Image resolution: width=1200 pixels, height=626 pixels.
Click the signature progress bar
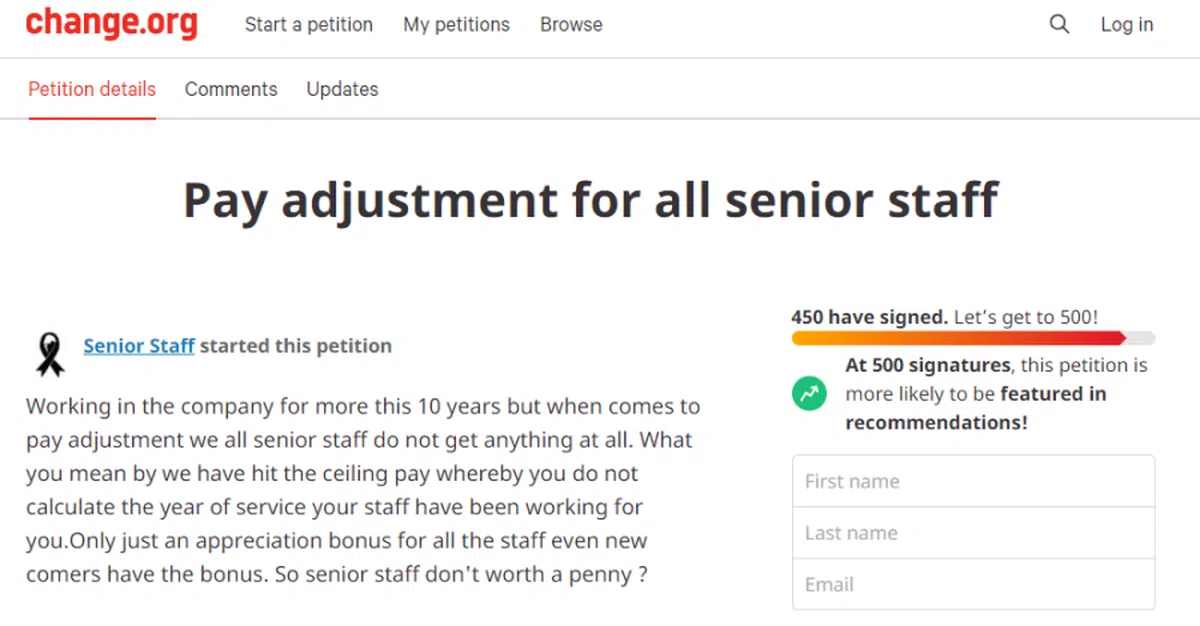tap(972, 338)
